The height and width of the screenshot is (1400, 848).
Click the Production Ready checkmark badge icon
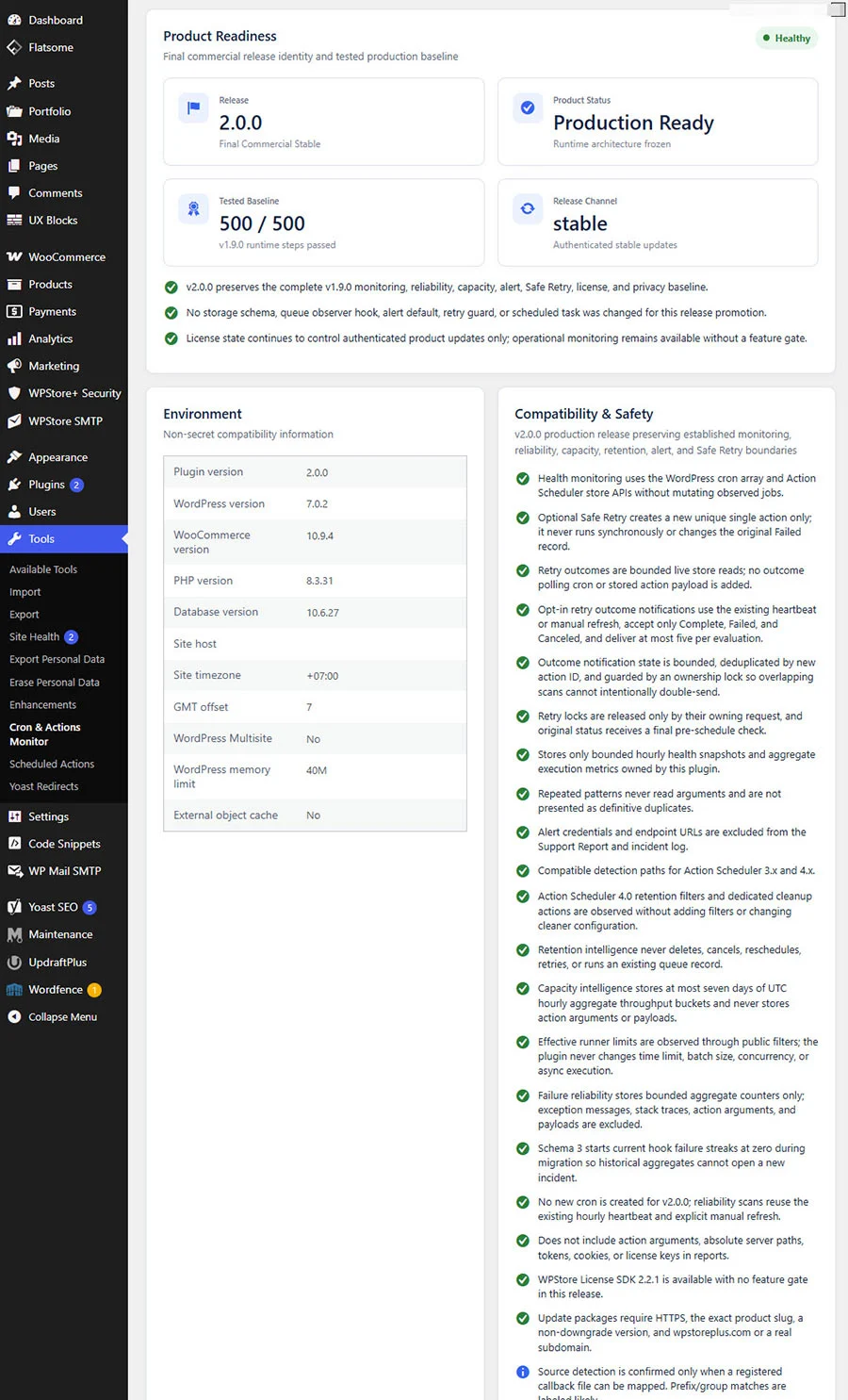click(528, 107)
